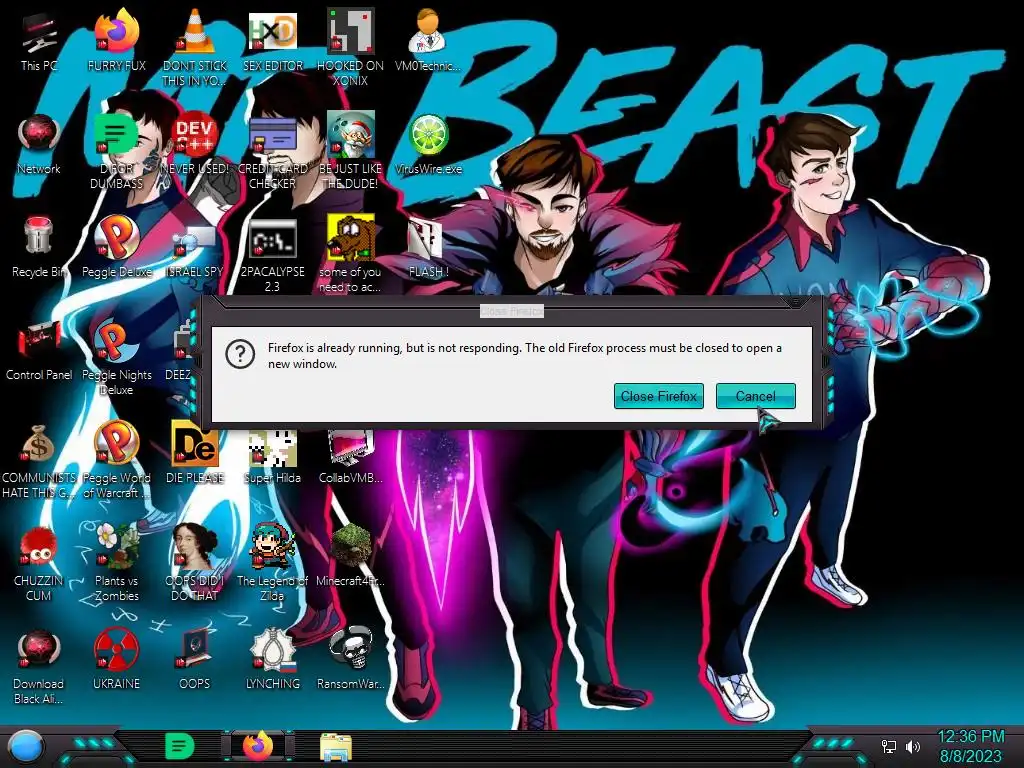The height and width of the screenshot is (768, 1024).
Task: Select the 'some of you need to ac...' dog icon
Action: (x=351, y=255)
